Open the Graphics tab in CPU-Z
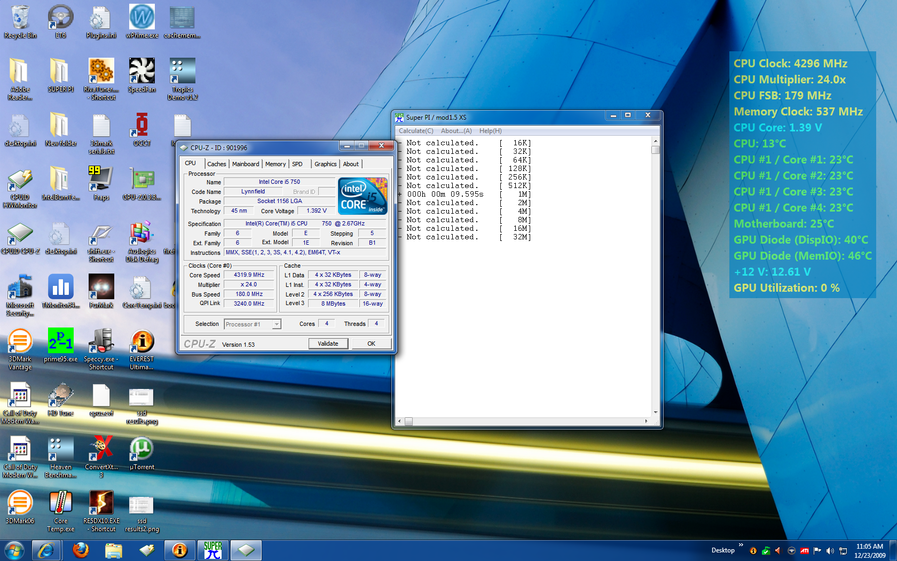The height and width of the screenshot is (561, 897). pyautogui.click(x=326, y=164)
